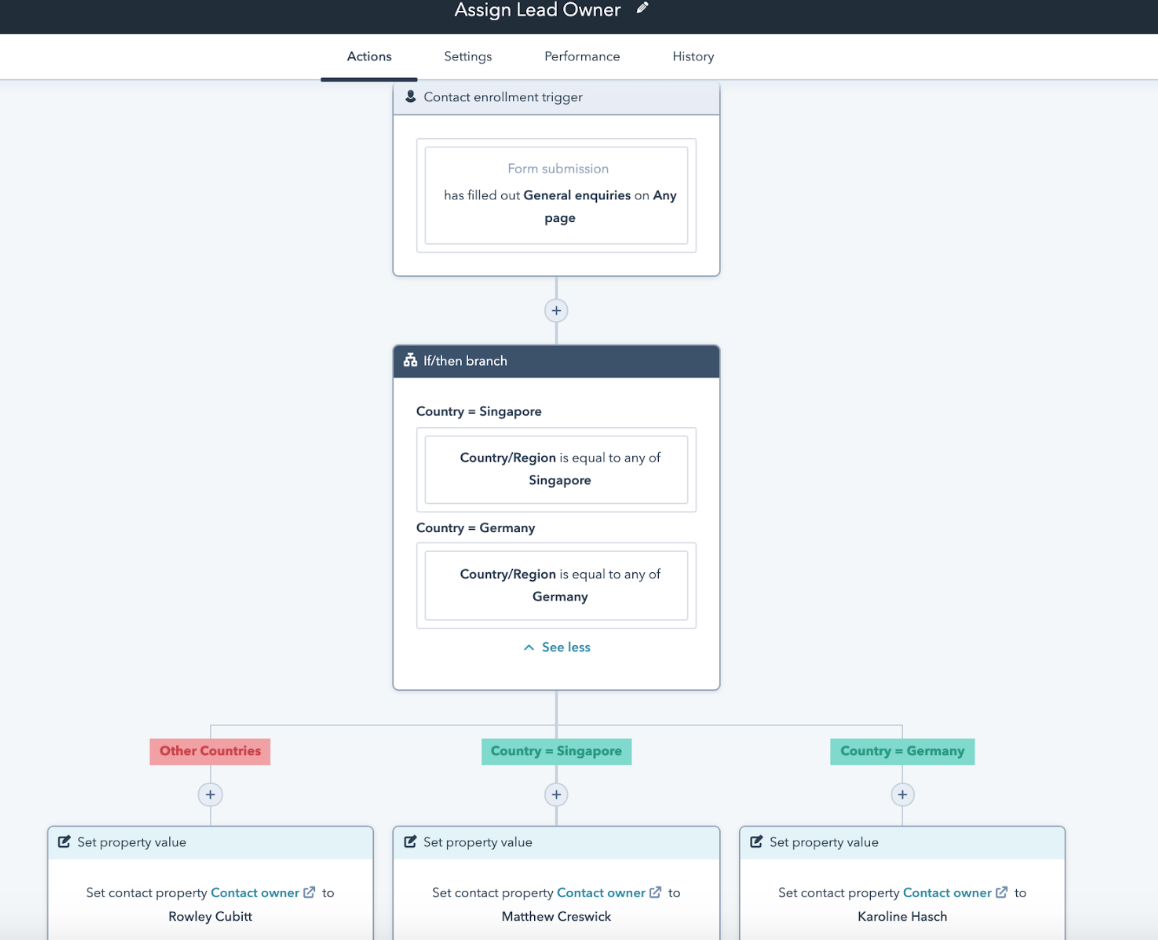Screen dimensions: 1158x940
Task: Click Set property value header on Singapore card
Action: 556,843
